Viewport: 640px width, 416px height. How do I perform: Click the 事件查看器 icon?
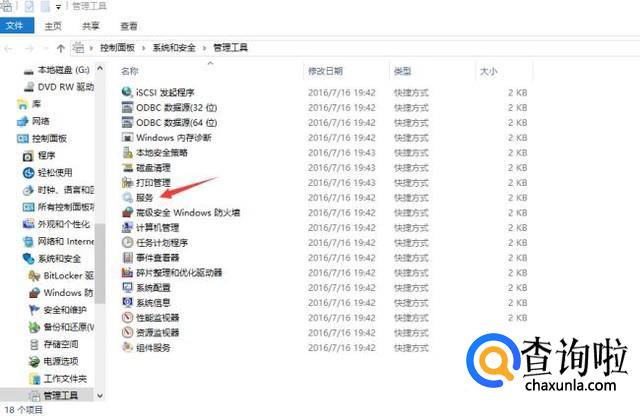tap(127, 258)
